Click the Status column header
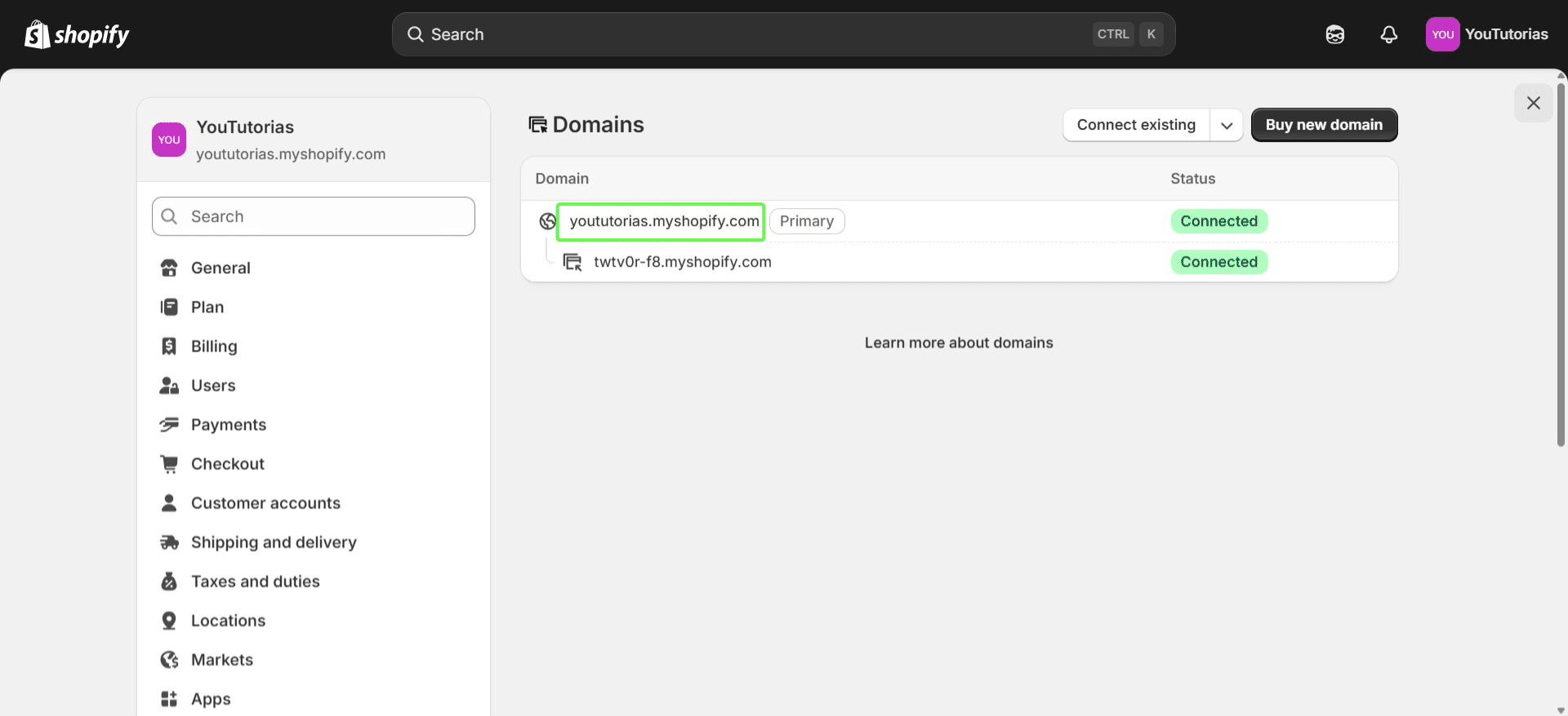 coord(1192,179)
